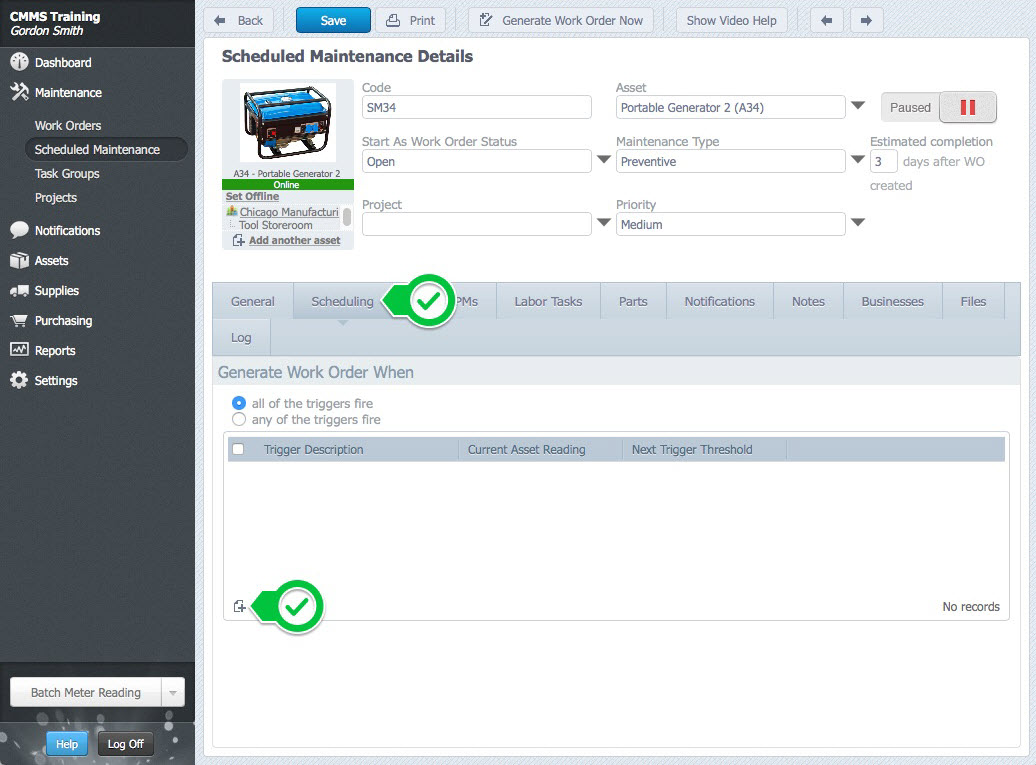Click the Settings gear icon
Viewport: 1036px width, 765px height.
(19, 380)
